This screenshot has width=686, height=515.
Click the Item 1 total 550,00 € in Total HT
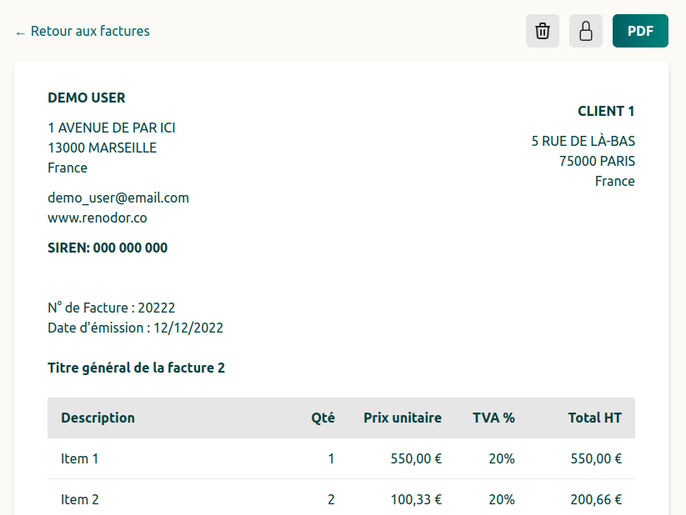click(596, 459)
